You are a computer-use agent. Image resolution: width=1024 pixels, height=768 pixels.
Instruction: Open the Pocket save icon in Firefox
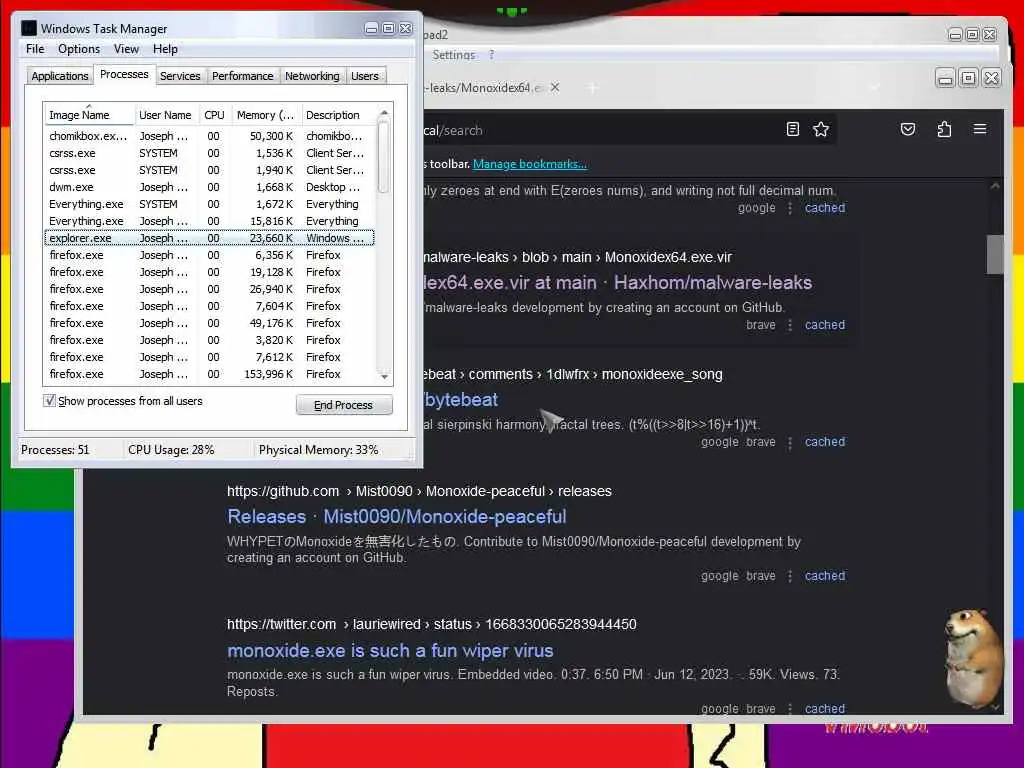(x=908, y=129)
